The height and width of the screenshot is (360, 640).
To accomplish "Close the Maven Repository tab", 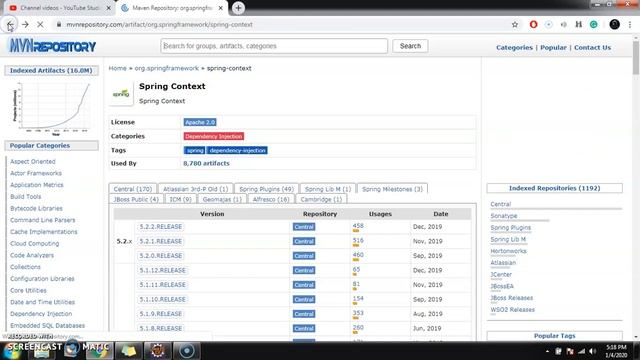I will pyautogui.click(x=220, y=8).
